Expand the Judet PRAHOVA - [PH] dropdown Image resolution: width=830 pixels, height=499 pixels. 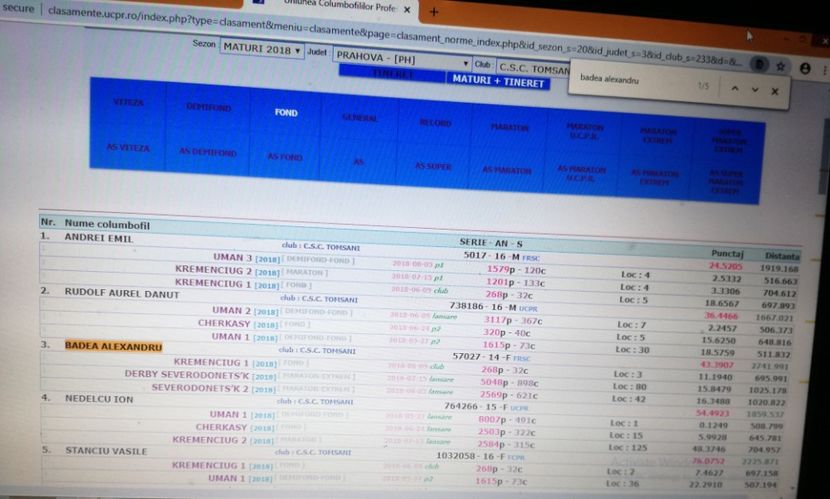(388, 56)
